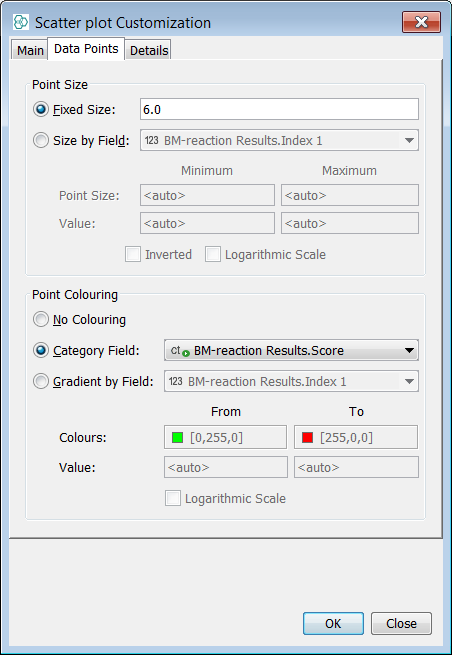Close the dialog with the red X

(x=421, y=22)
